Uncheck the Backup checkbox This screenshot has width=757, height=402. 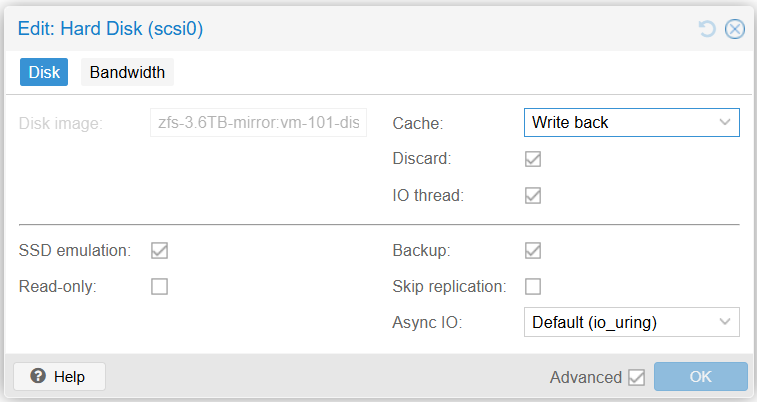(533, 250)
